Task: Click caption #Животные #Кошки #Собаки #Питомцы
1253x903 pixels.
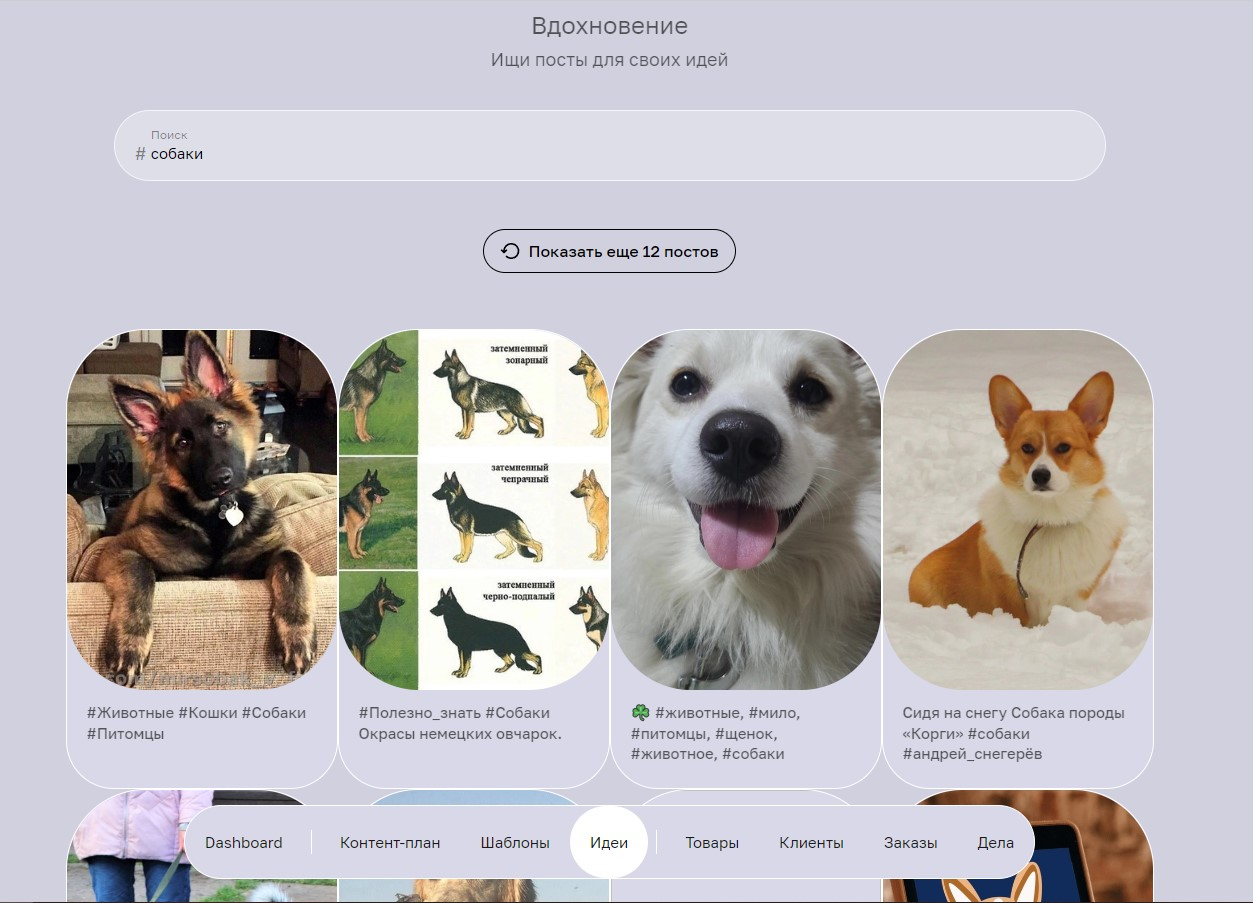Action: [197, 723]
